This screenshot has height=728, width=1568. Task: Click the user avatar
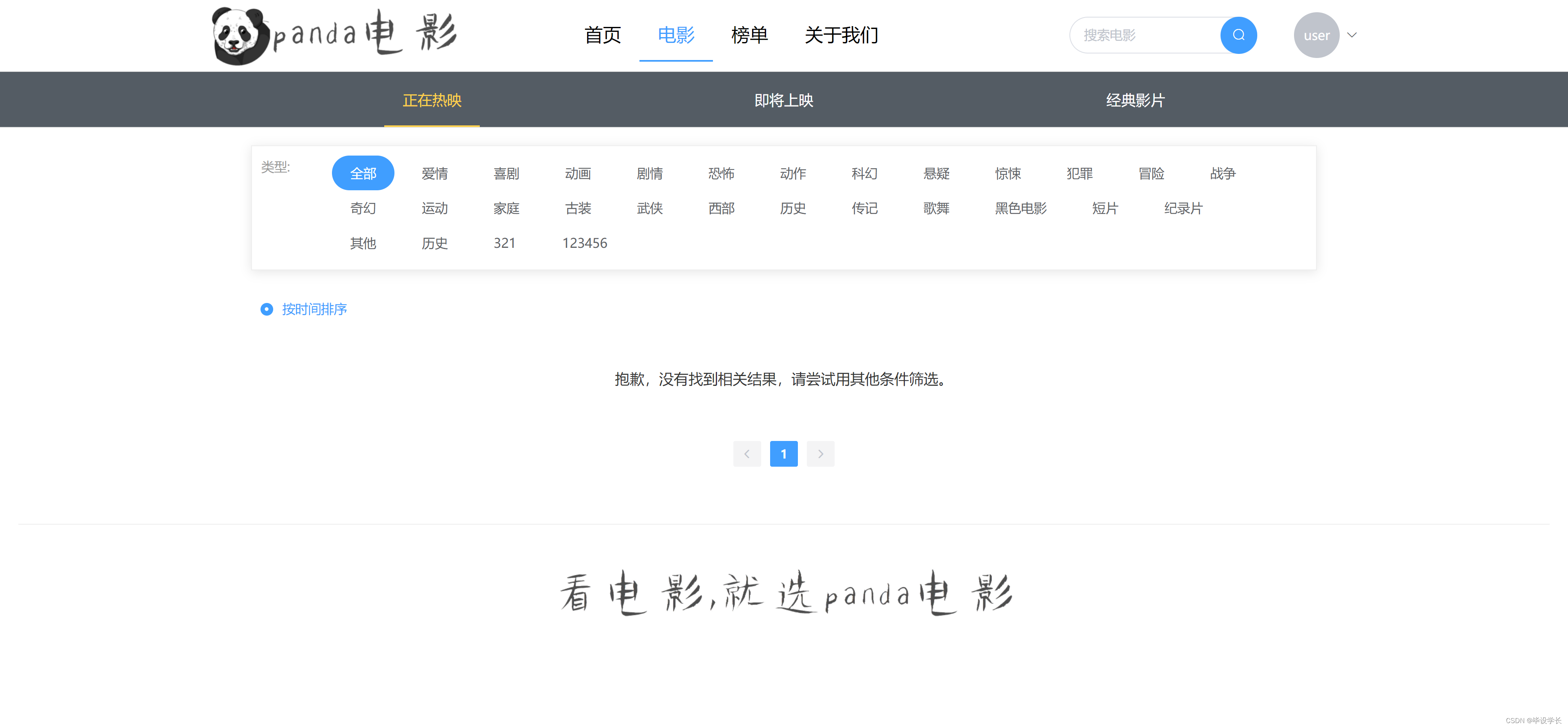(x=1316, y=35)
